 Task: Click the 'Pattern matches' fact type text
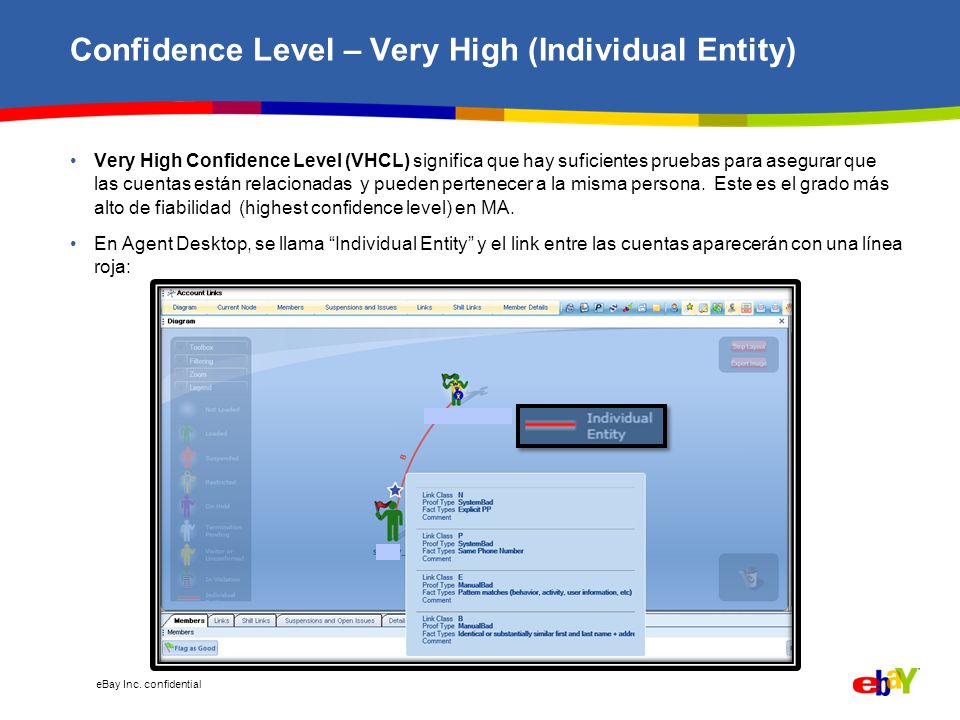click(544, 592)
